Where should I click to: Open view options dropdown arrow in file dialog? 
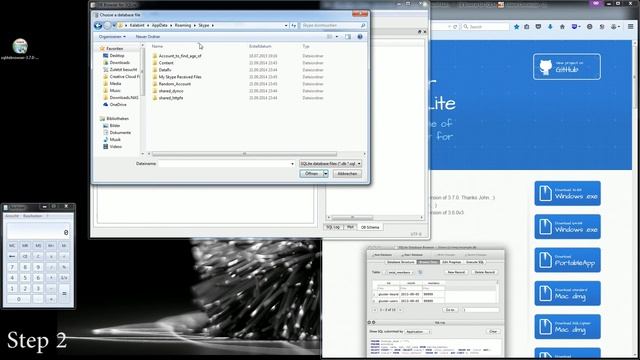[337, 37]
